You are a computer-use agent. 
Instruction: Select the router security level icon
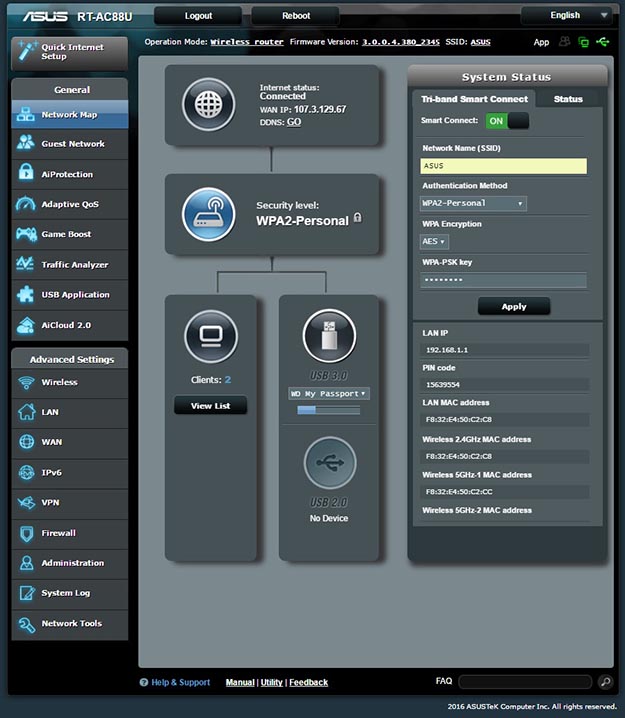click(x=208, y=214)
